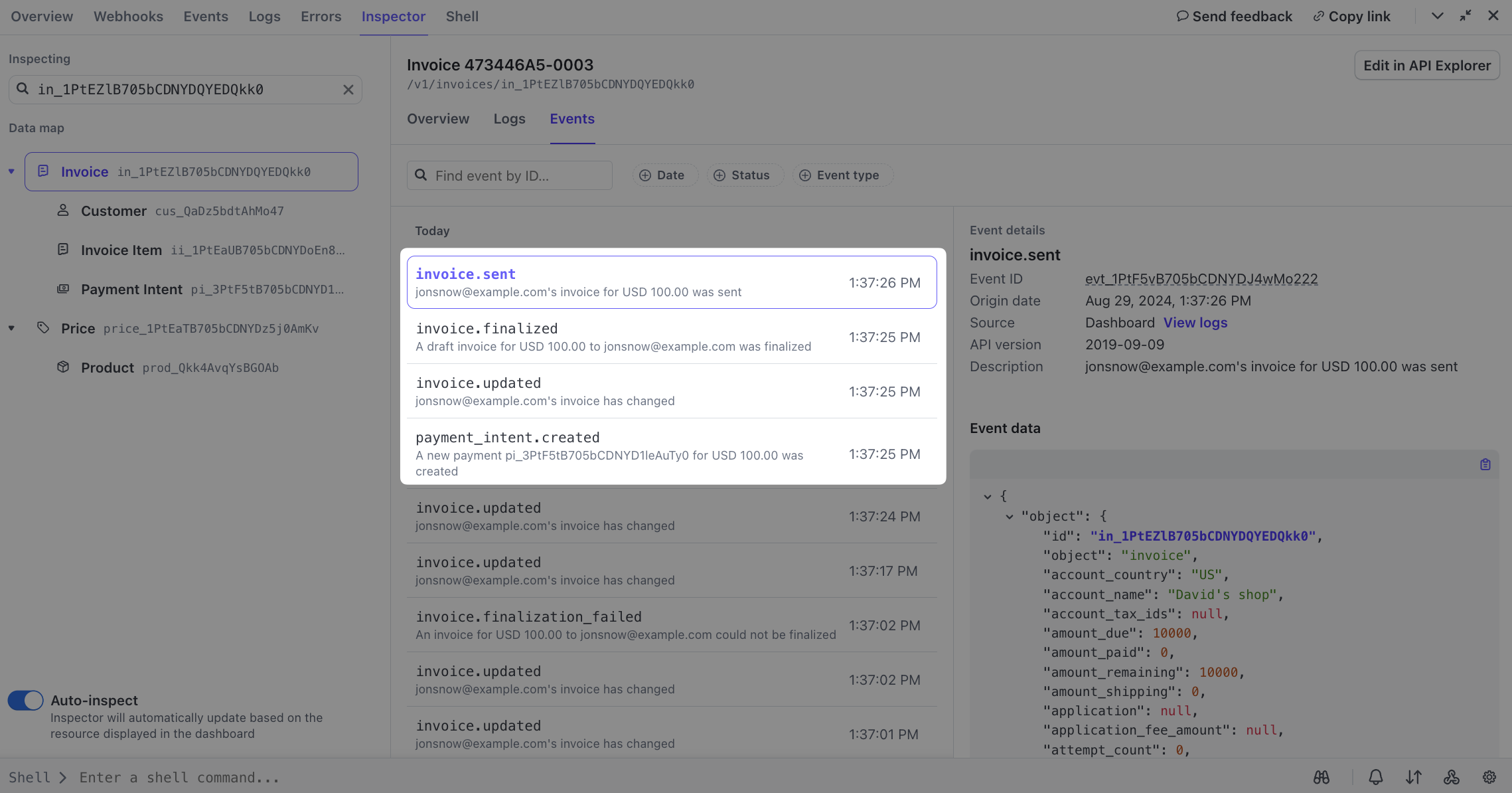
Task: Open settings gear icon
Action: [1489, 776]
